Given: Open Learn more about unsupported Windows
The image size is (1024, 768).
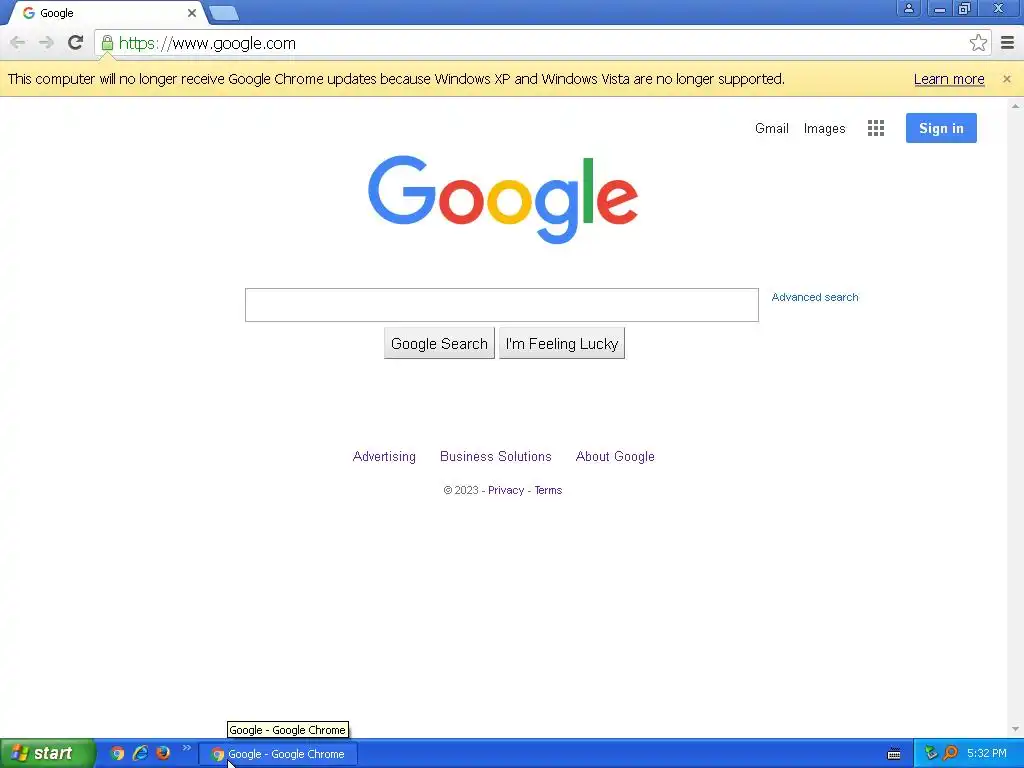Looking at the screenshot, I should point(949,79).
